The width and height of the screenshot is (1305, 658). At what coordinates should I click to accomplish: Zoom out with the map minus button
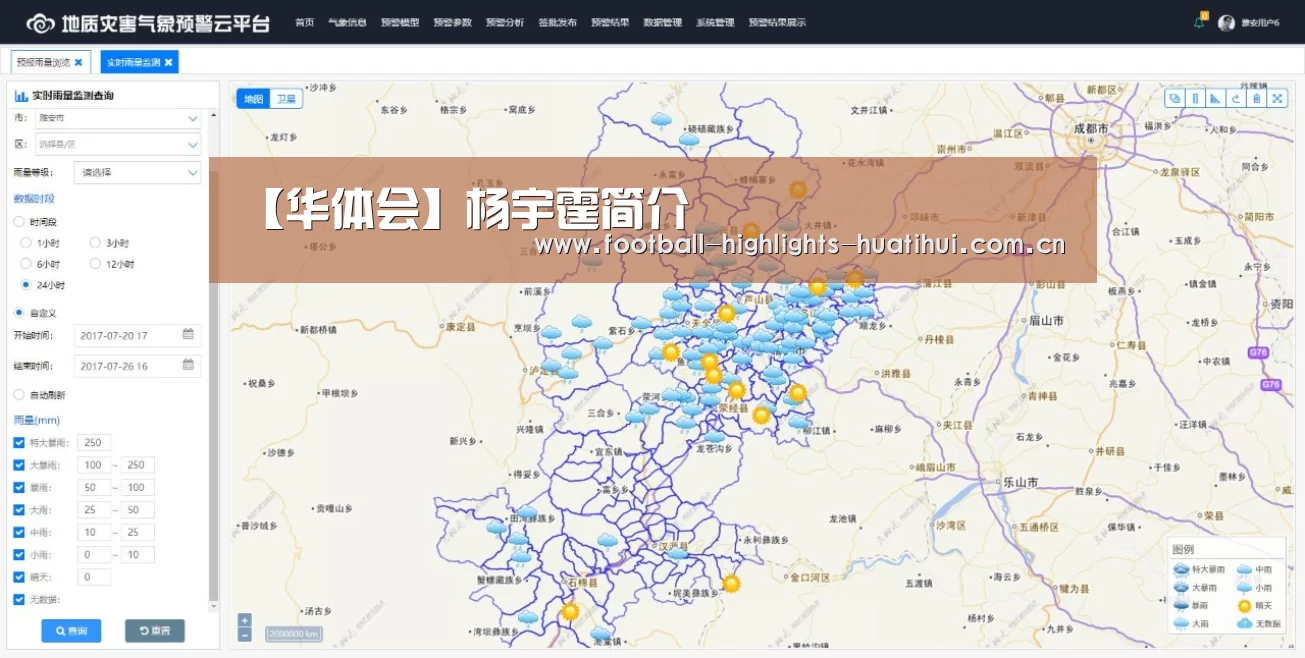coord(245,634)
